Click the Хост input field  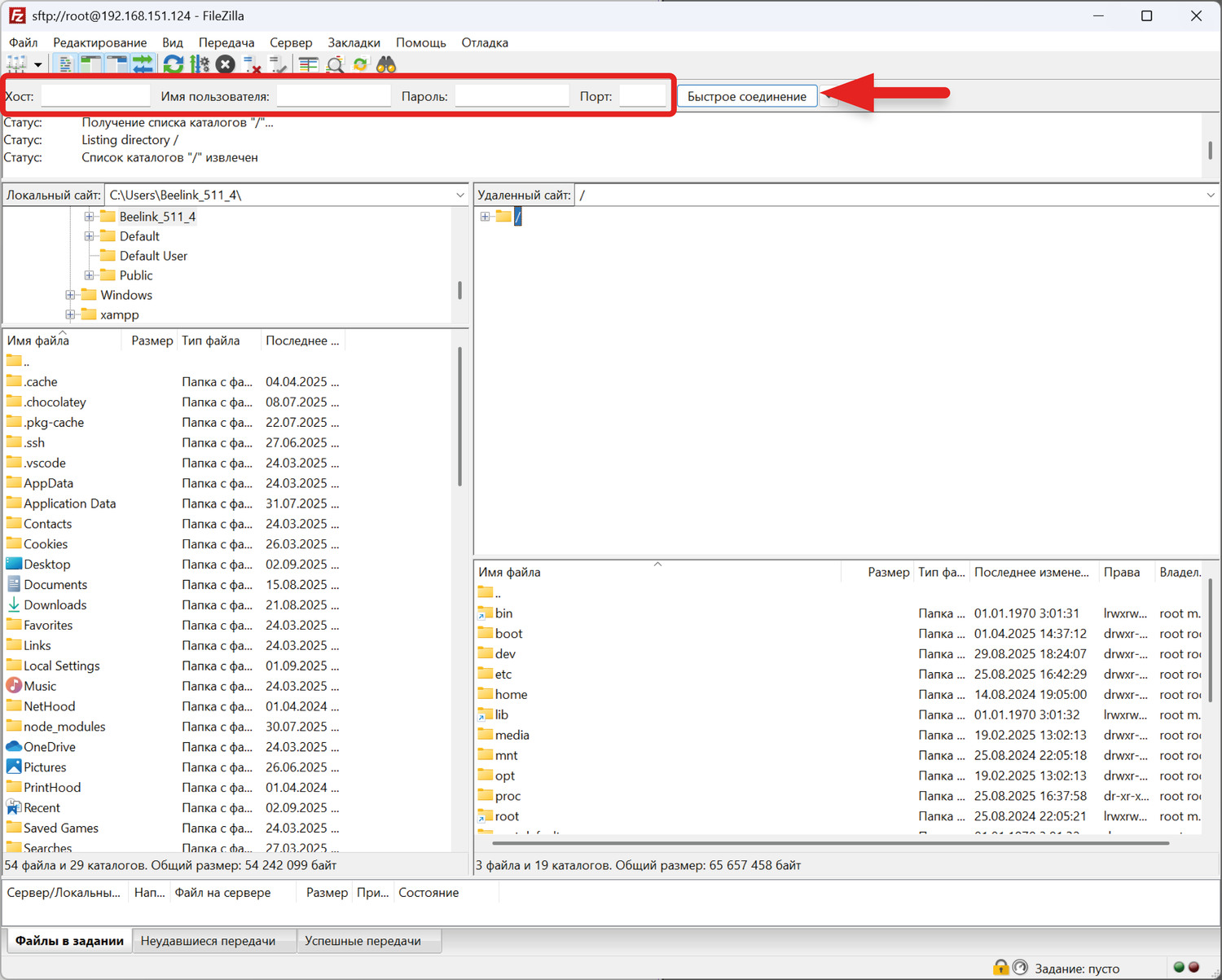95,96
